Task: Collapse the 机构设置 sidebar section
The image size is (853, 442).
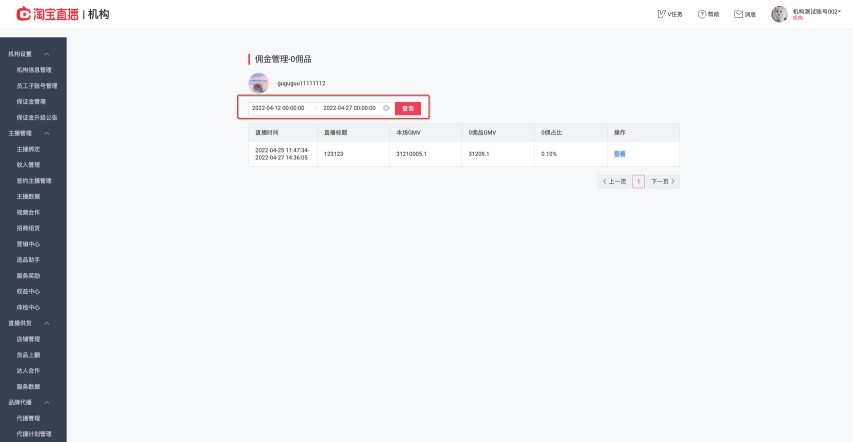Action: pyautogui.click(x=47, y=54)
